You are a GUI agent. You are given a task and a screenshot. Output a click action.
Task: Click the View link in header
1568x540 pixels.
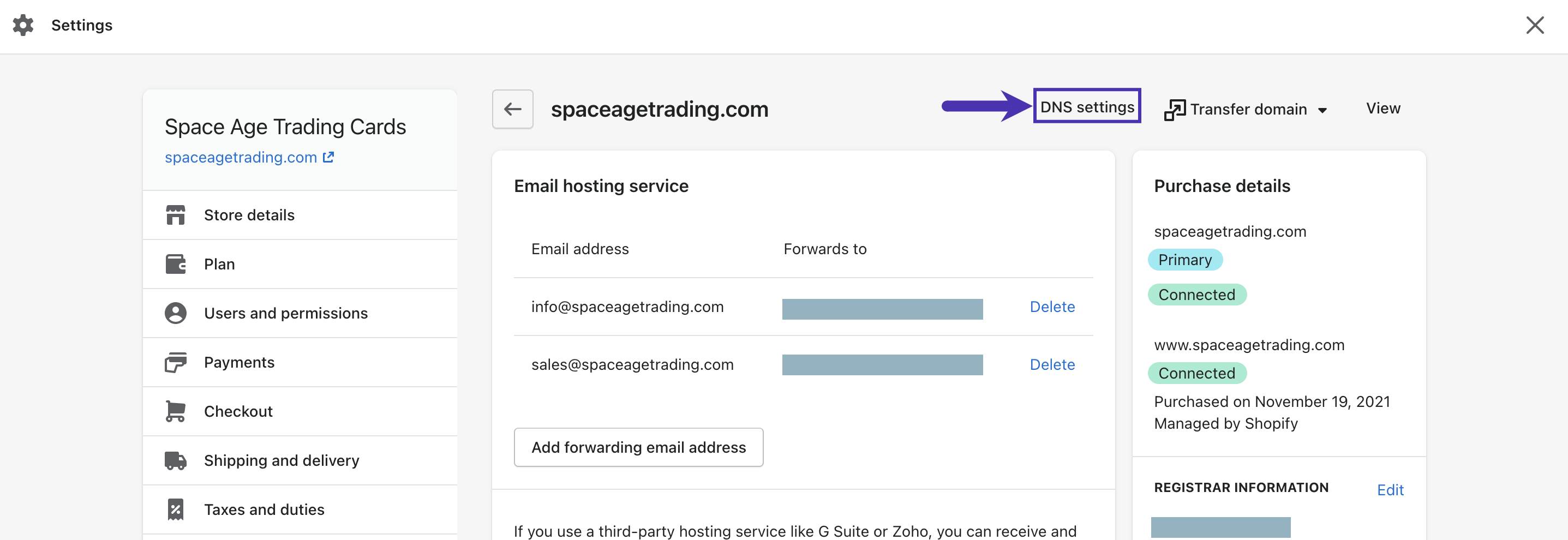point(1383,109)
